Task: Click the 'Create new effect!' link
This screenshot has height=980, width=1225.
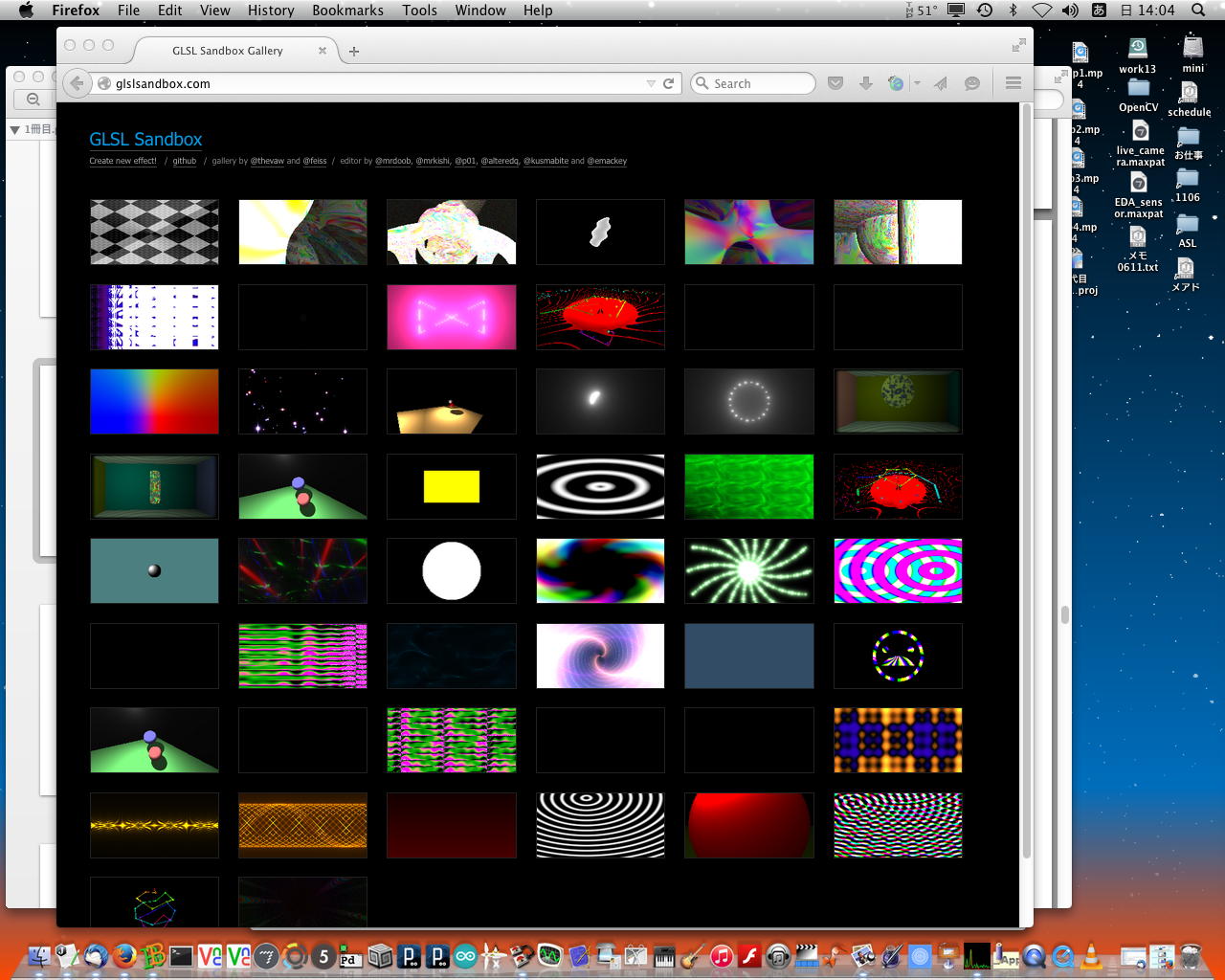Action: click(122, 161)
